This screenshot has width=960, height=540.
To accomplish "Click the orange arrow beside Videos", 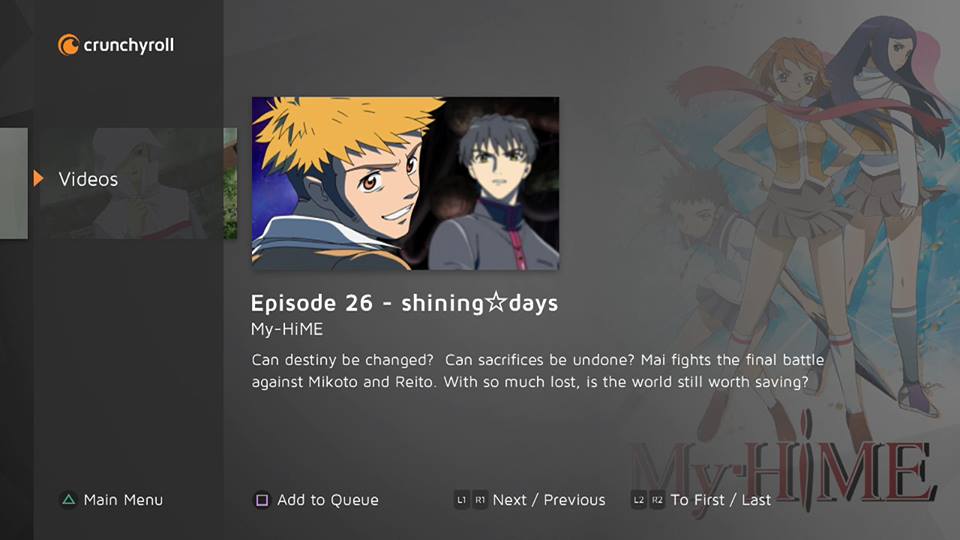I will pyautogui.click(x=39, y=178).
